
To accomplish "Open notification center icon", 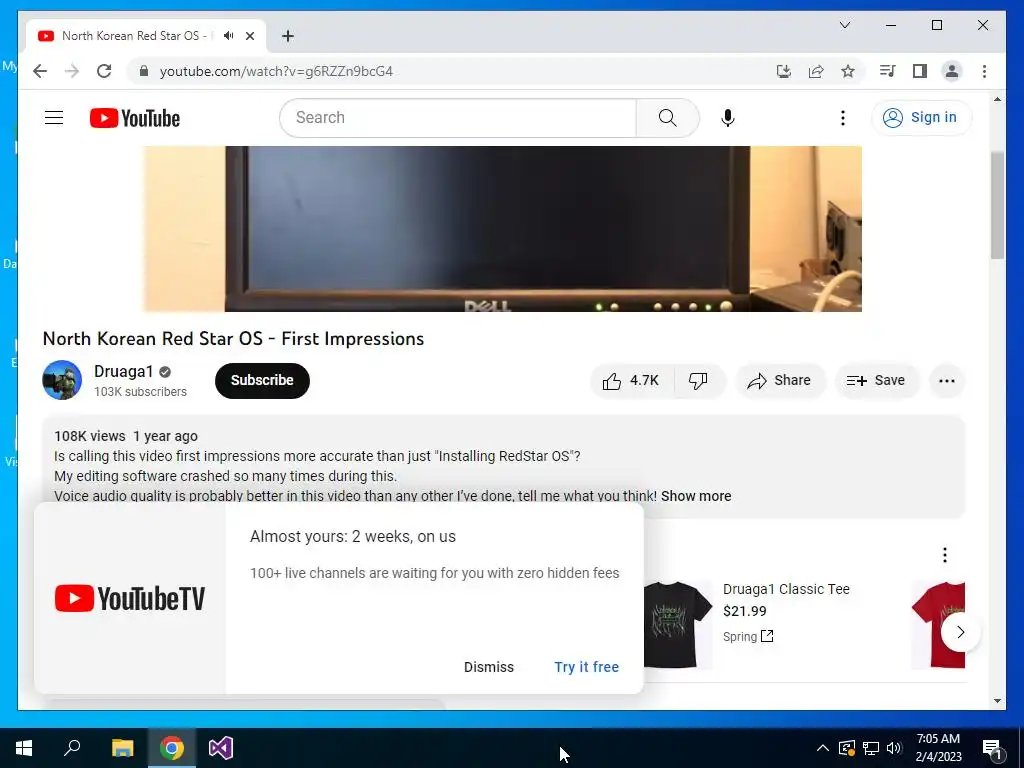I will point(992,748).
